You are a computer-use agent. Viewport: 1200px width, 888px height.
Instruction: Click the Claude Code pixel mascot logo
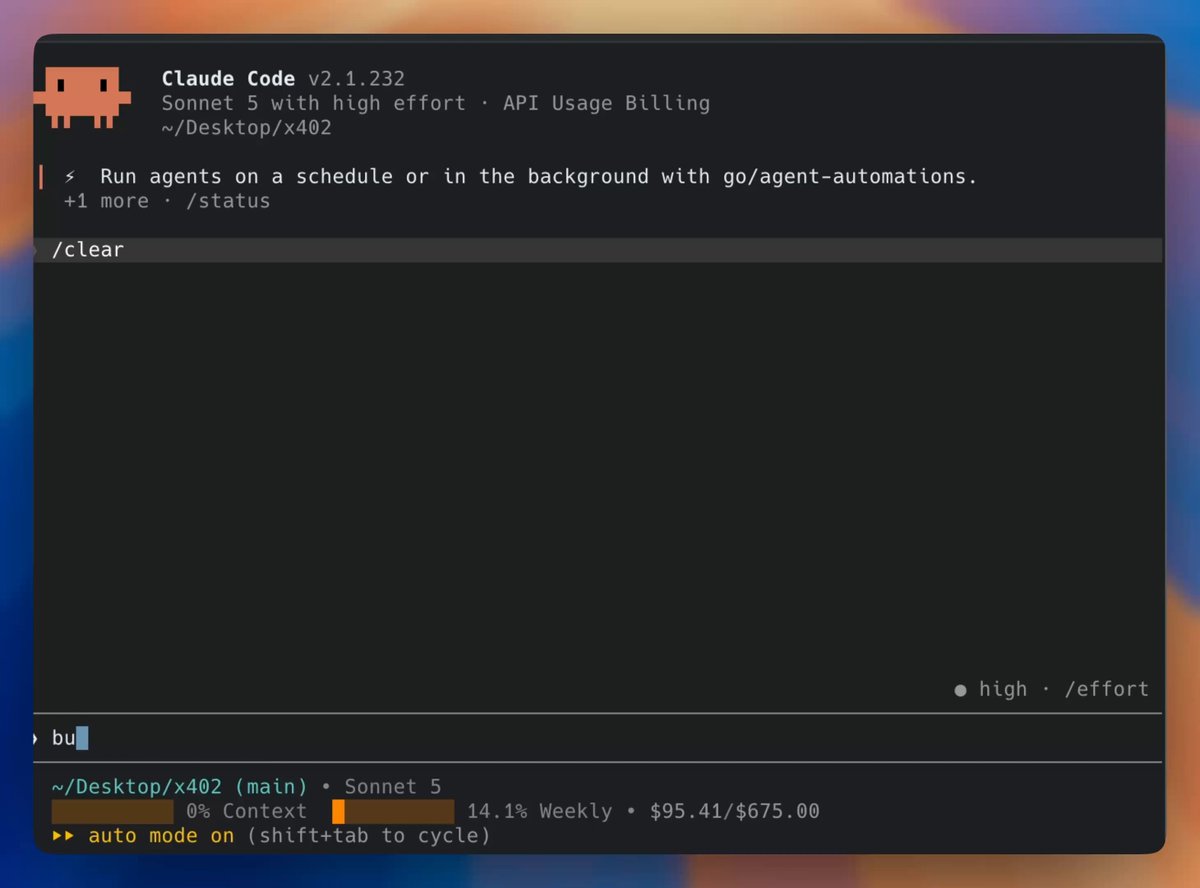[x=82, y=98]
